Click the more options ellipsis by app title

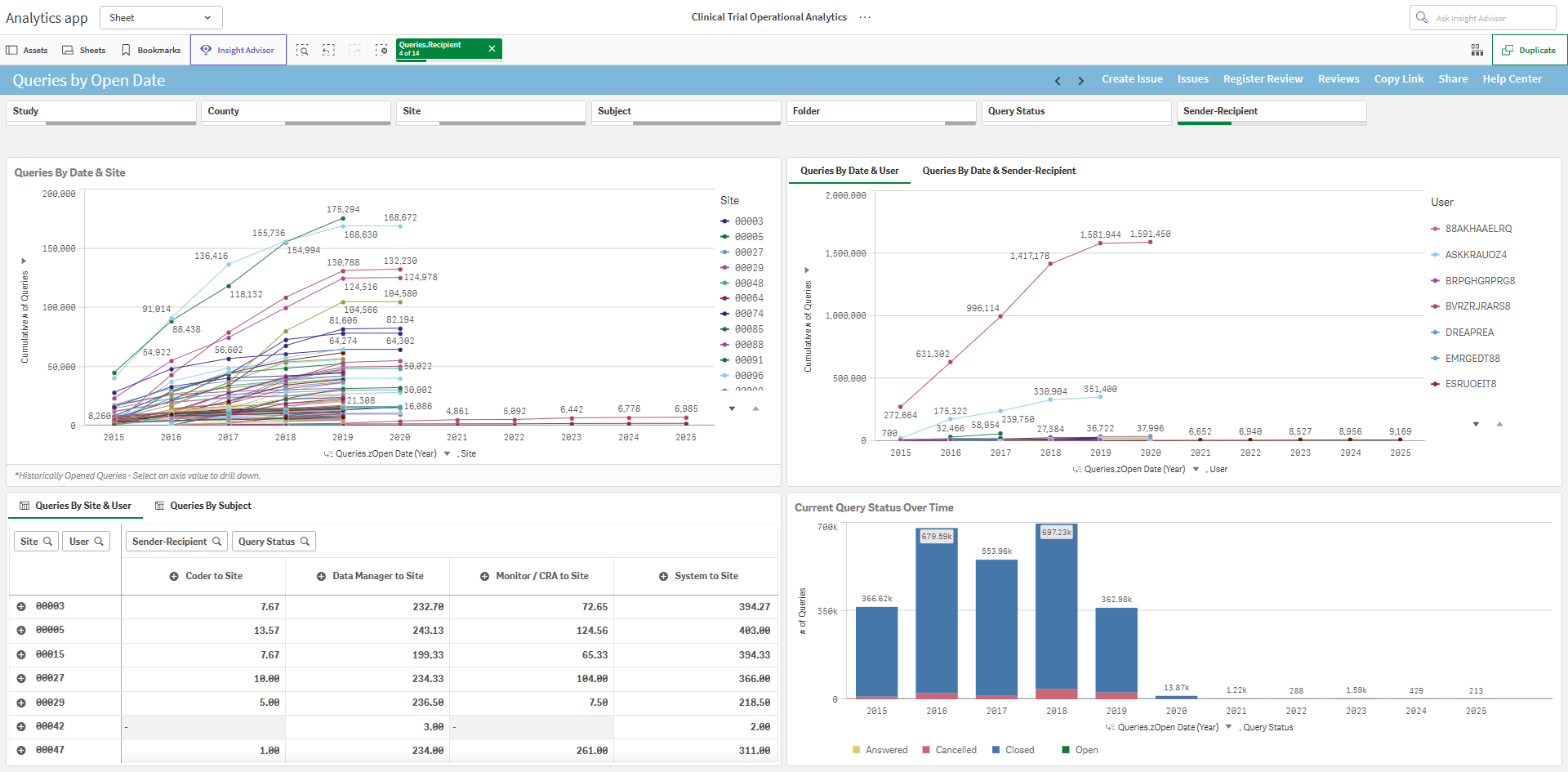coord(865,17)
